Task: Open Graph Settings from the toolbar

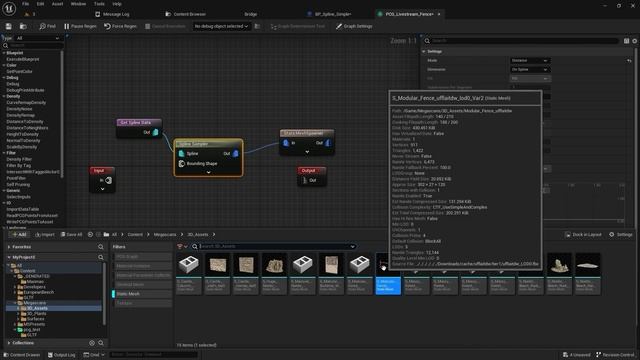Action: coord(354,26)
